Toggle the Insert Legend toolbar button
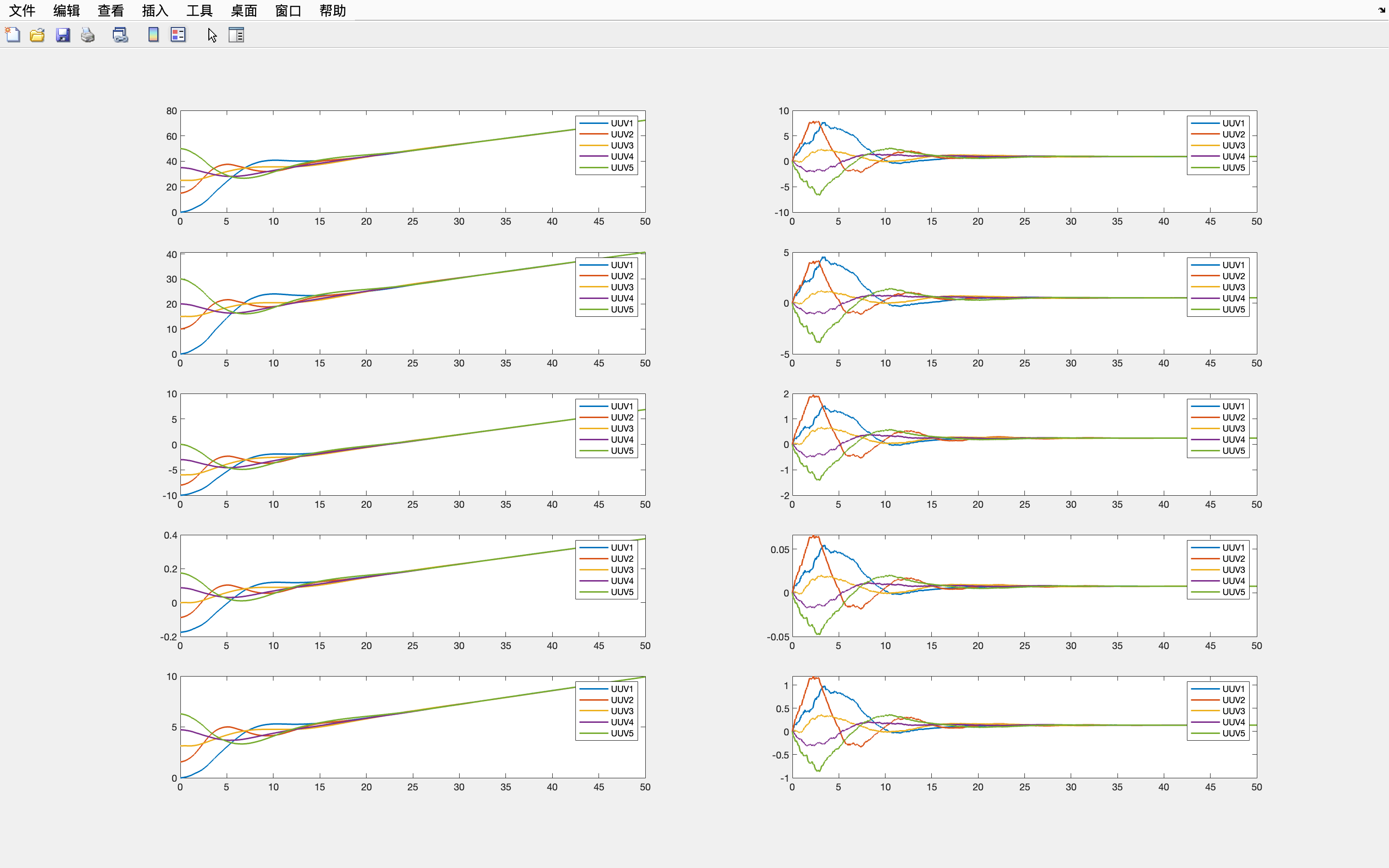 [x=178, y=35]
